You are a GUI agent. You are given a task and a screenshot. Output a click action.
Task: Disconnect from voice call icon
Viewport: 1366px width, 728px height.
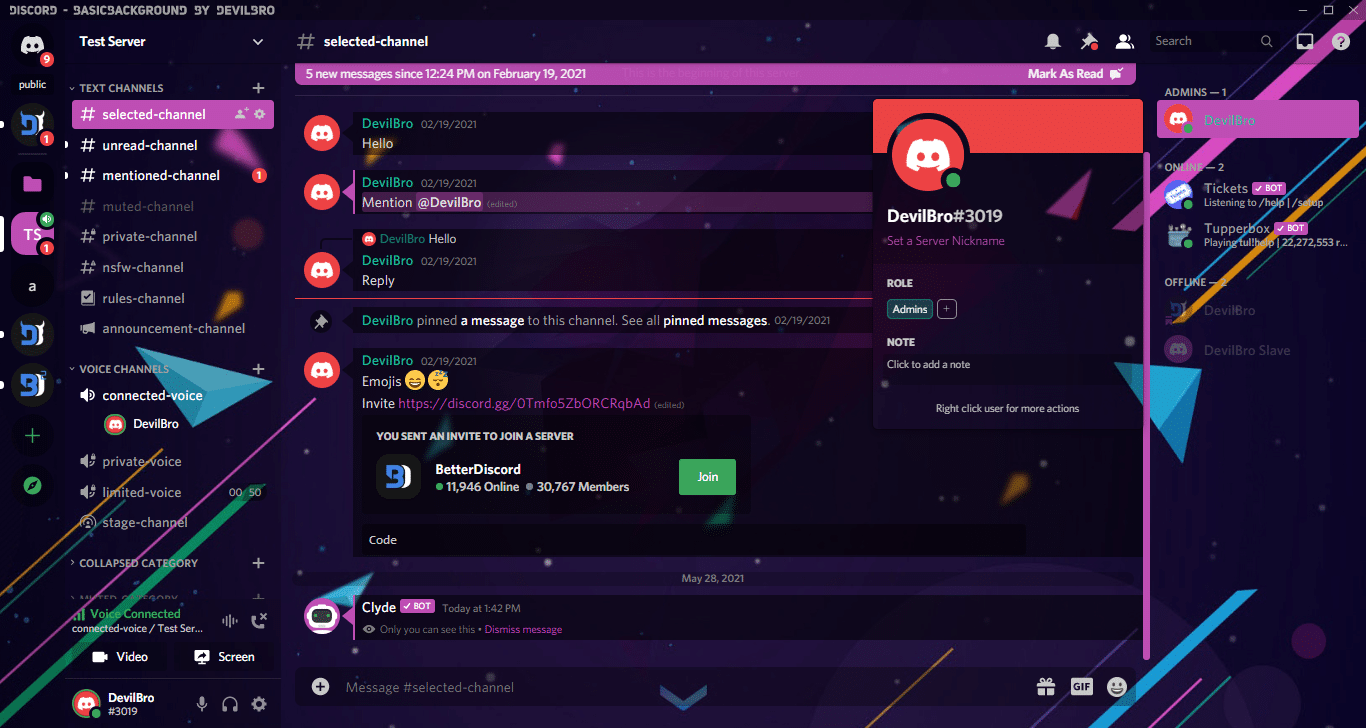(259, 621)
